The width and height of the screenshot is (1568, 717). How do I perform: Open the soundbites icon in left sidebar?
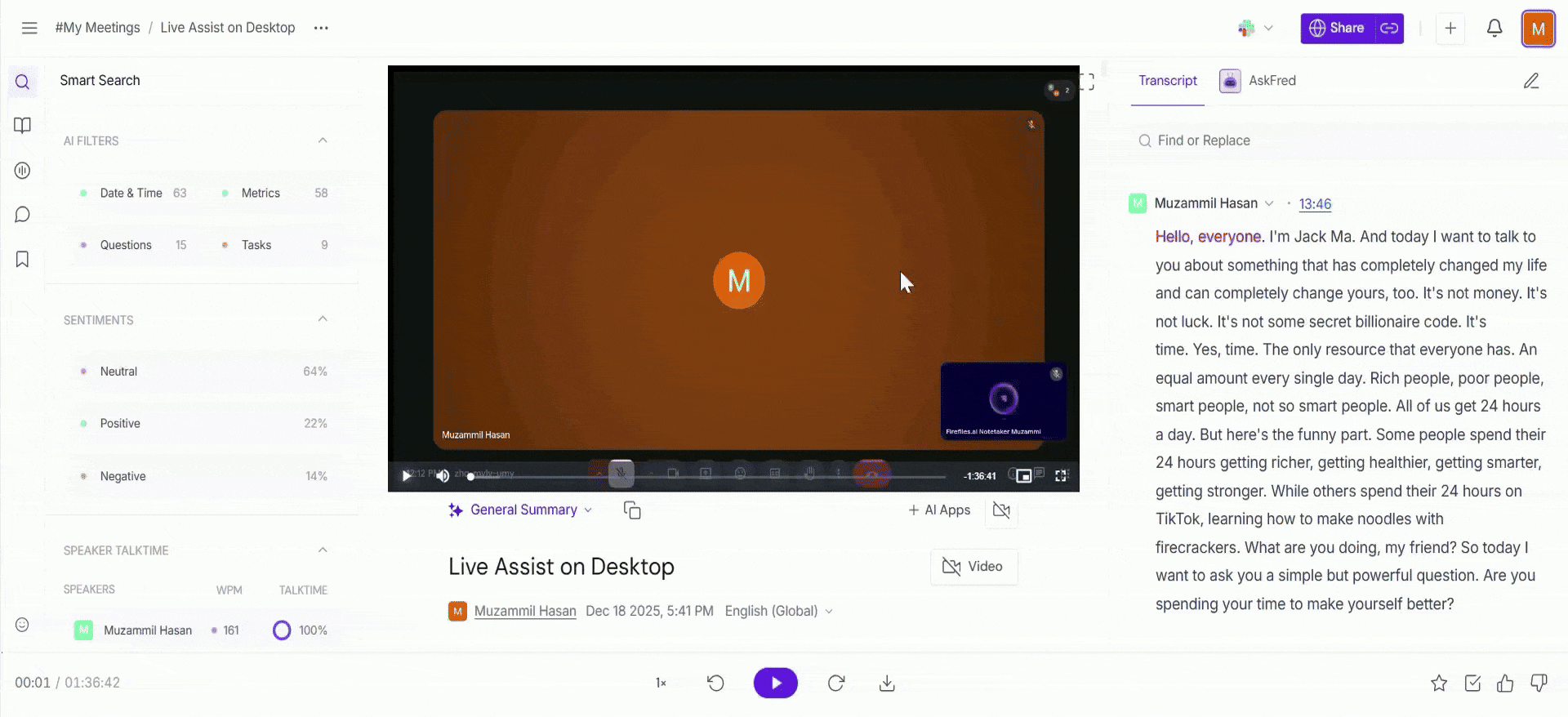(x=22, y=171)
